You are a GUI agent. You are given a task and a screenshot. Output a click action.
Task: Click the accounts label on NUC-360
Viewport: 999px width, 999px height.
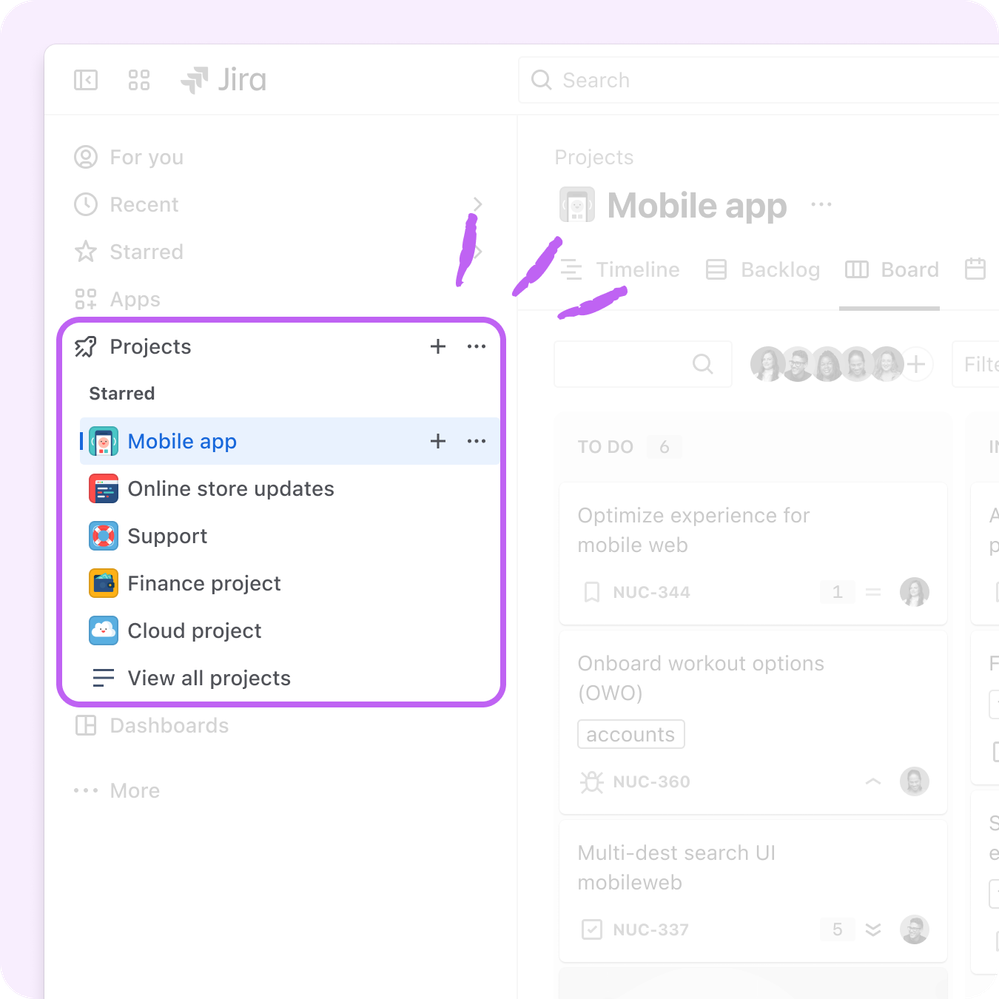pos(631,734)
